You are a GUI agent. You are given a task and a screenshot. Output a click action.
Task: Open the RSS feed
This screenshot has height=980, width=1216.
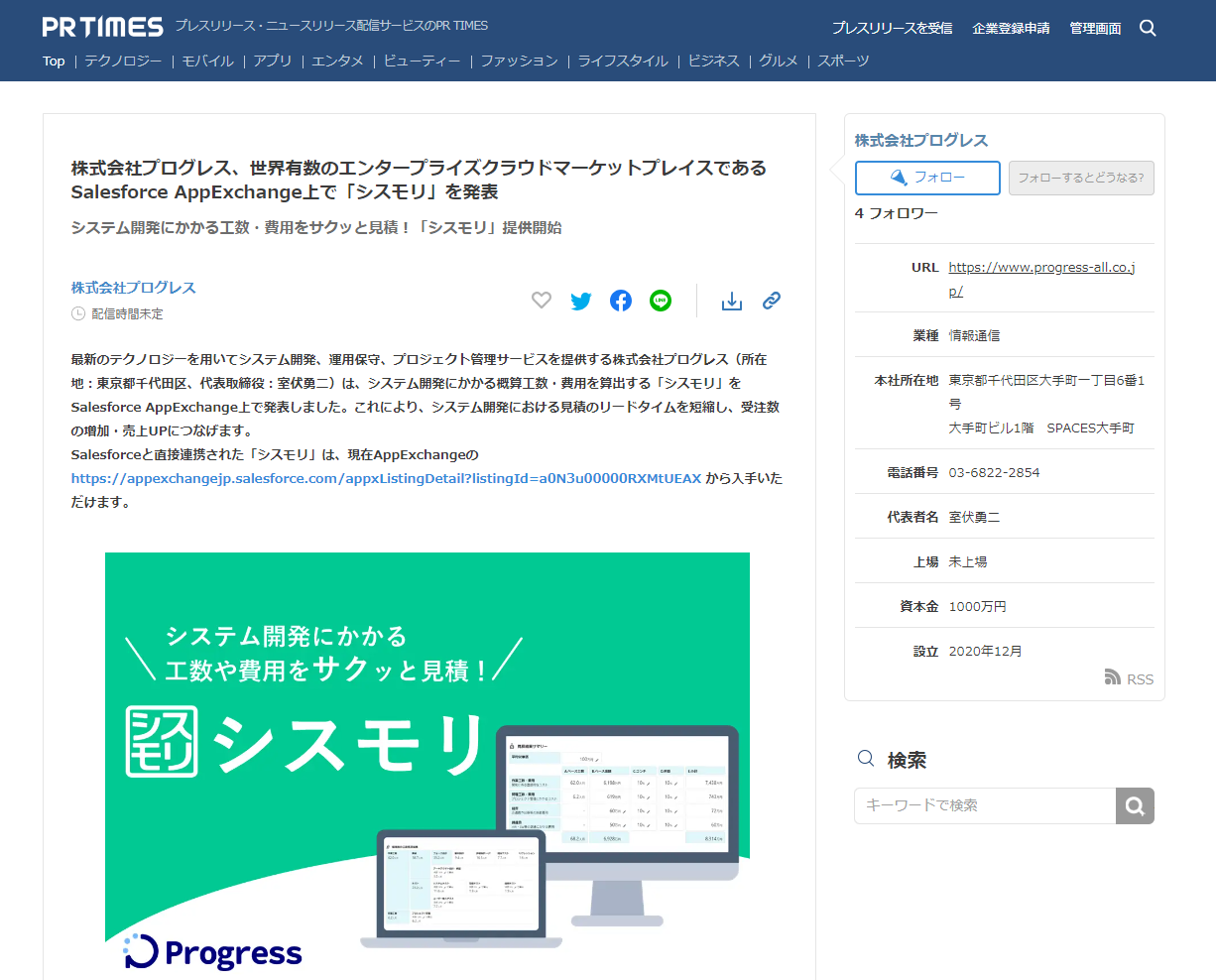pos(1129,678)
